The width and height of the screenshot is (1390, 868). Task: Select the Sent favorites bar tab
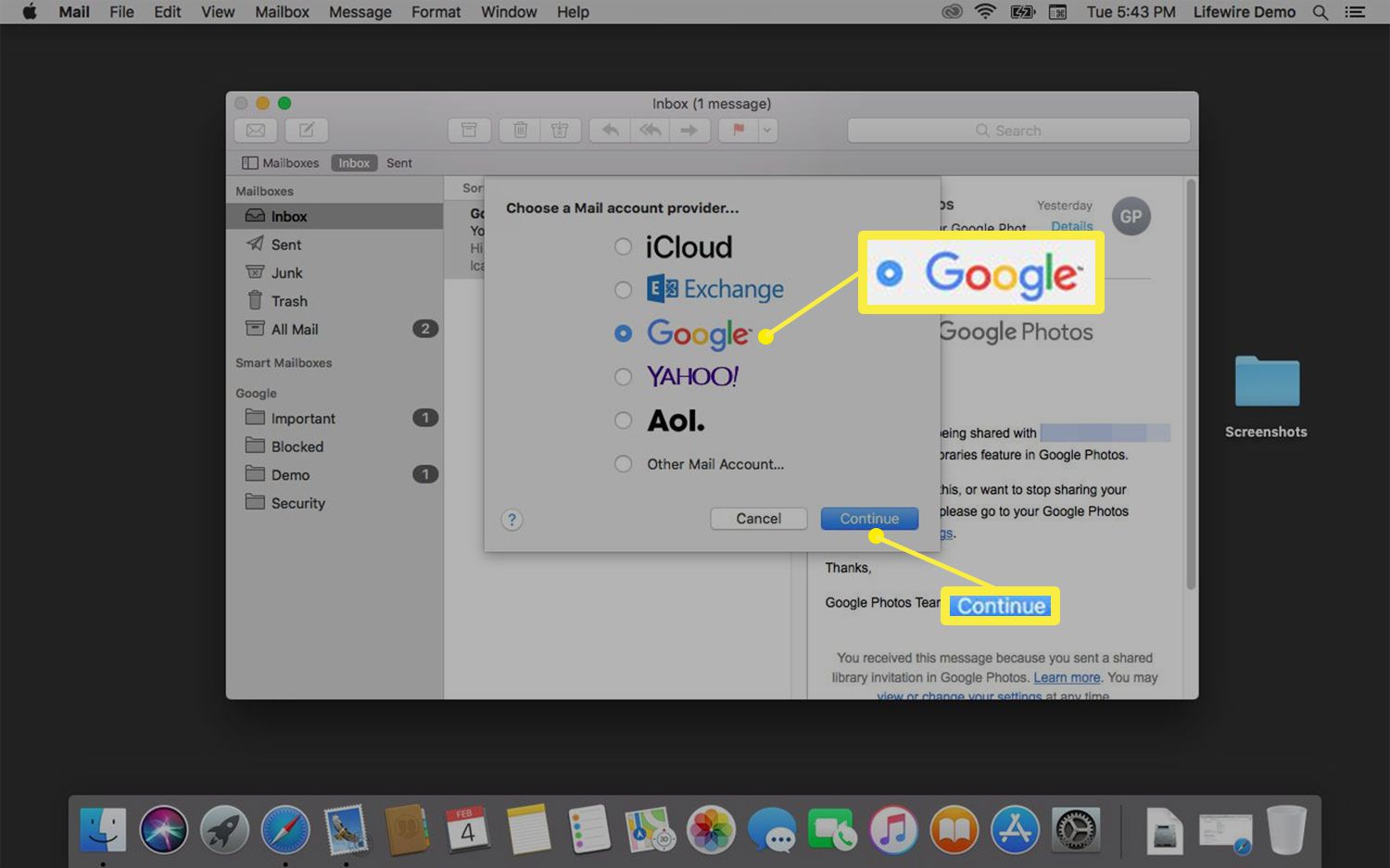[x=399, y=163]
